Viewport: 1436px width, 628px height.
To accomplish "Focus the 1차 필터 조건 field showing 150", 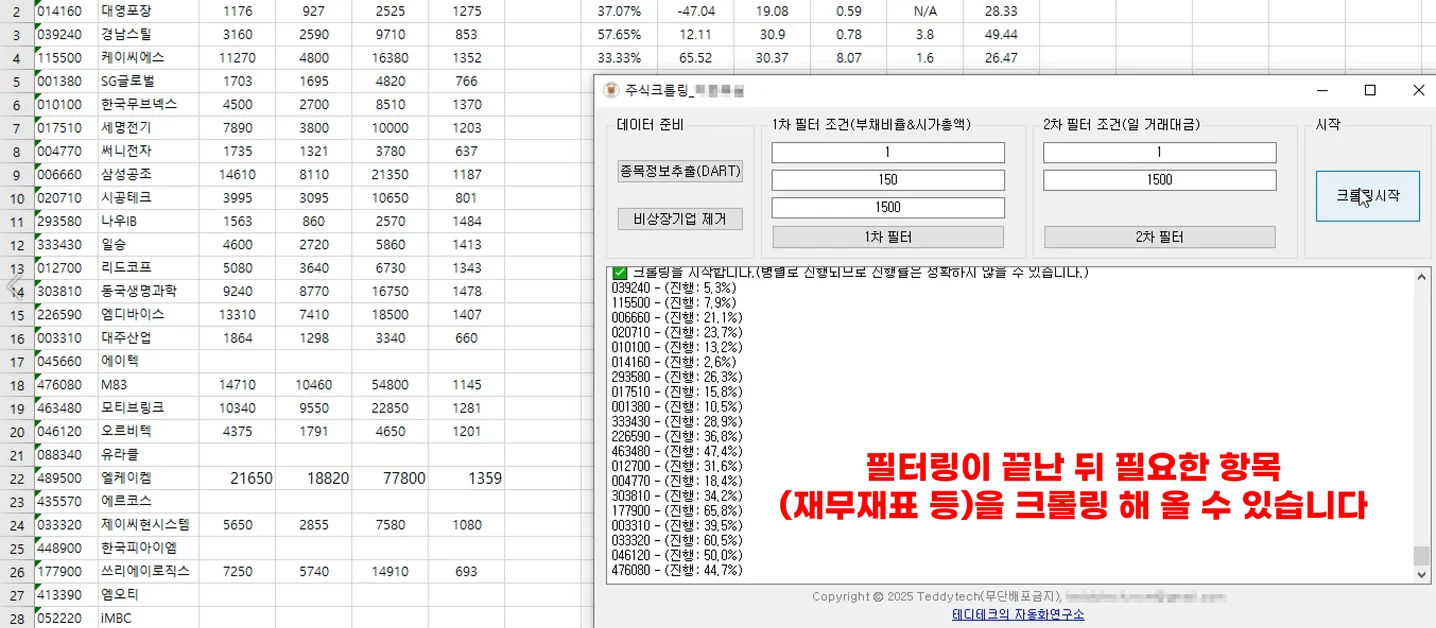I will 888,180.
